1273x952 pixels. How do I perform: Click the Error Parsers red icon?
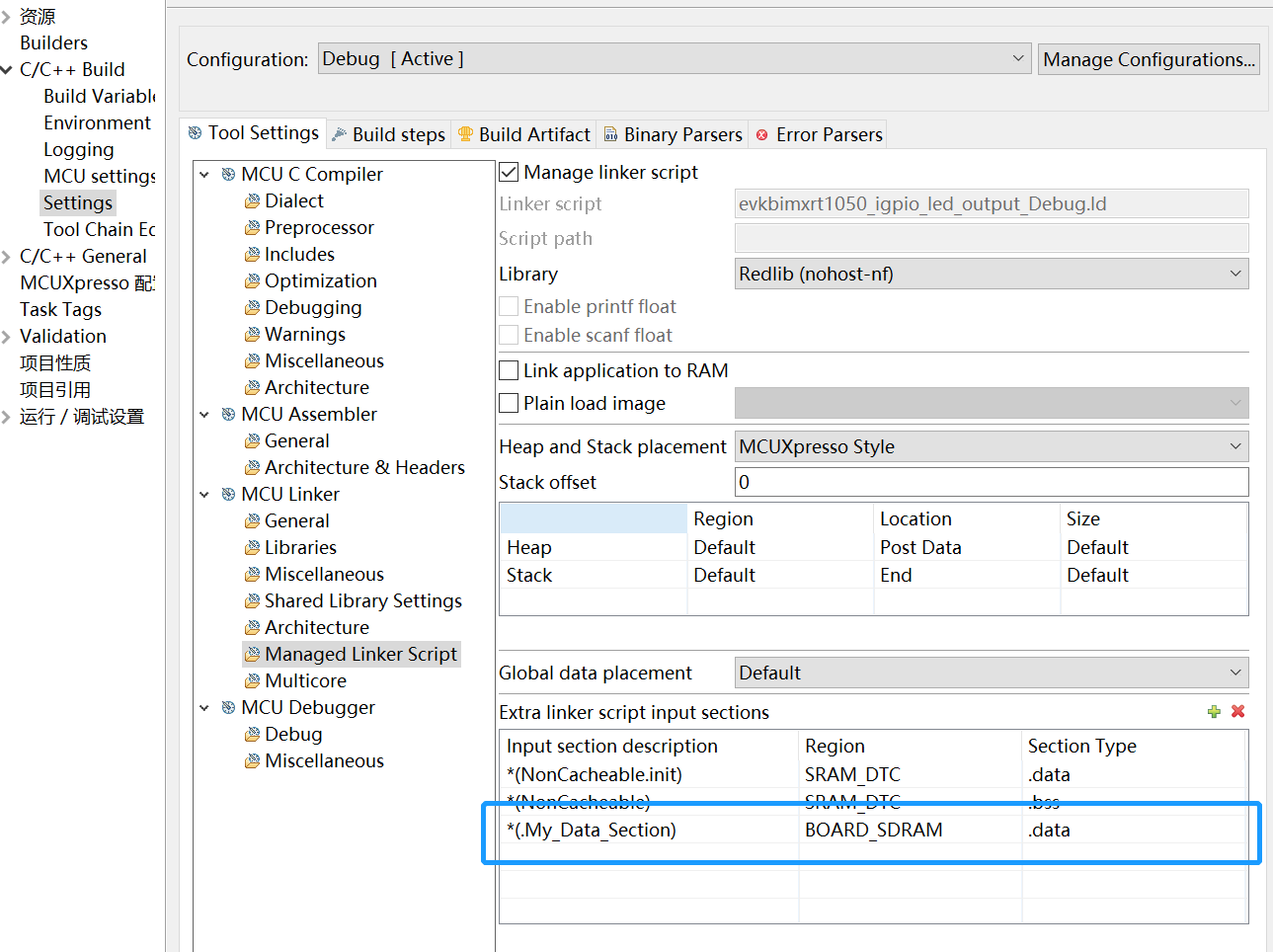[761, 134]
